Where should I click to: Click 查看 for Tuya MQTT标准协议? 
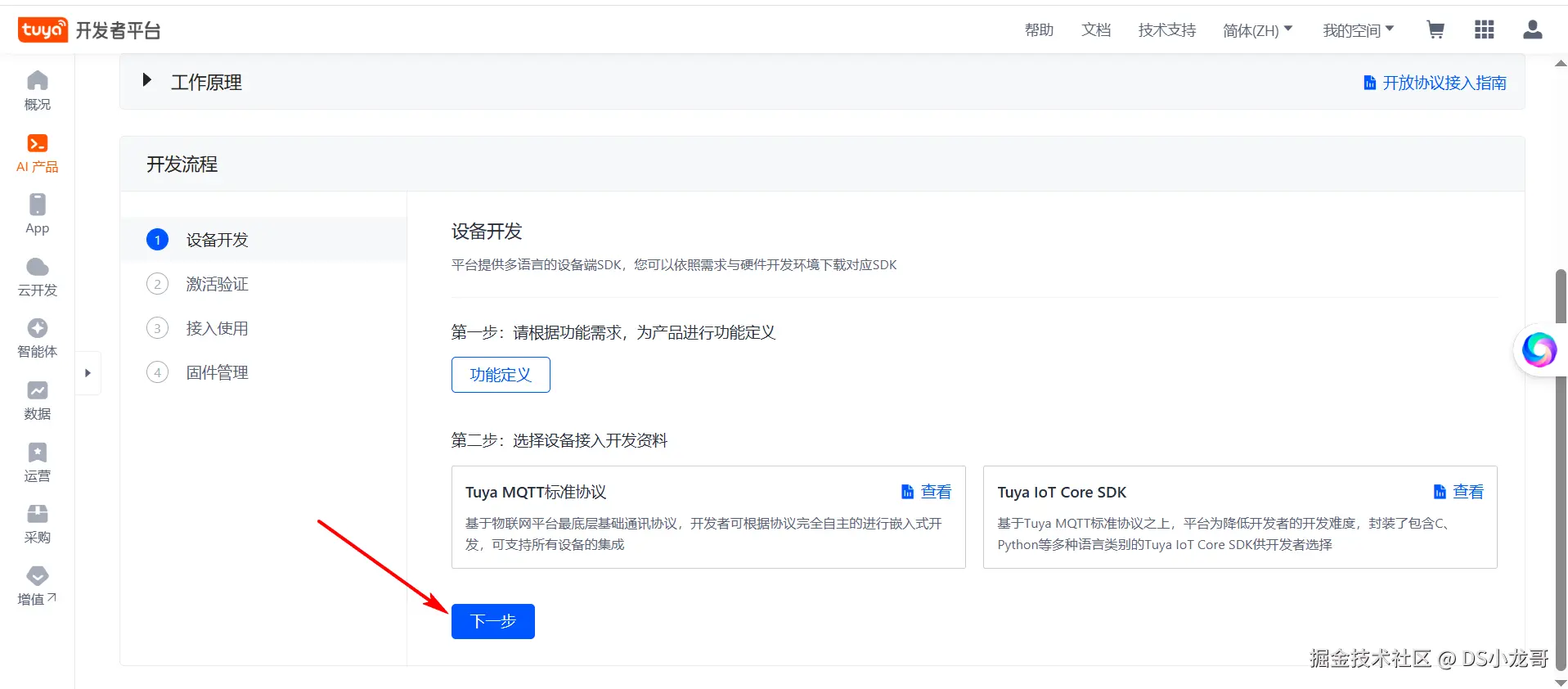927,492
